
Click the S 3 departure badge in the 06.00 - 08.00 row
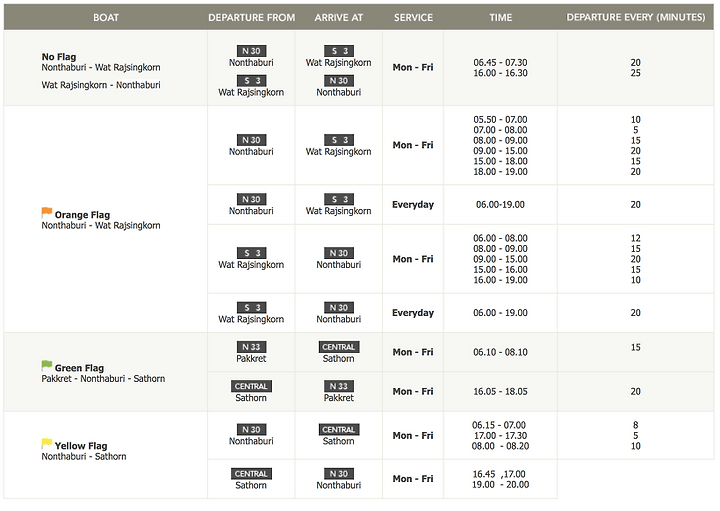pyautogui.click(x=251, y=253)
